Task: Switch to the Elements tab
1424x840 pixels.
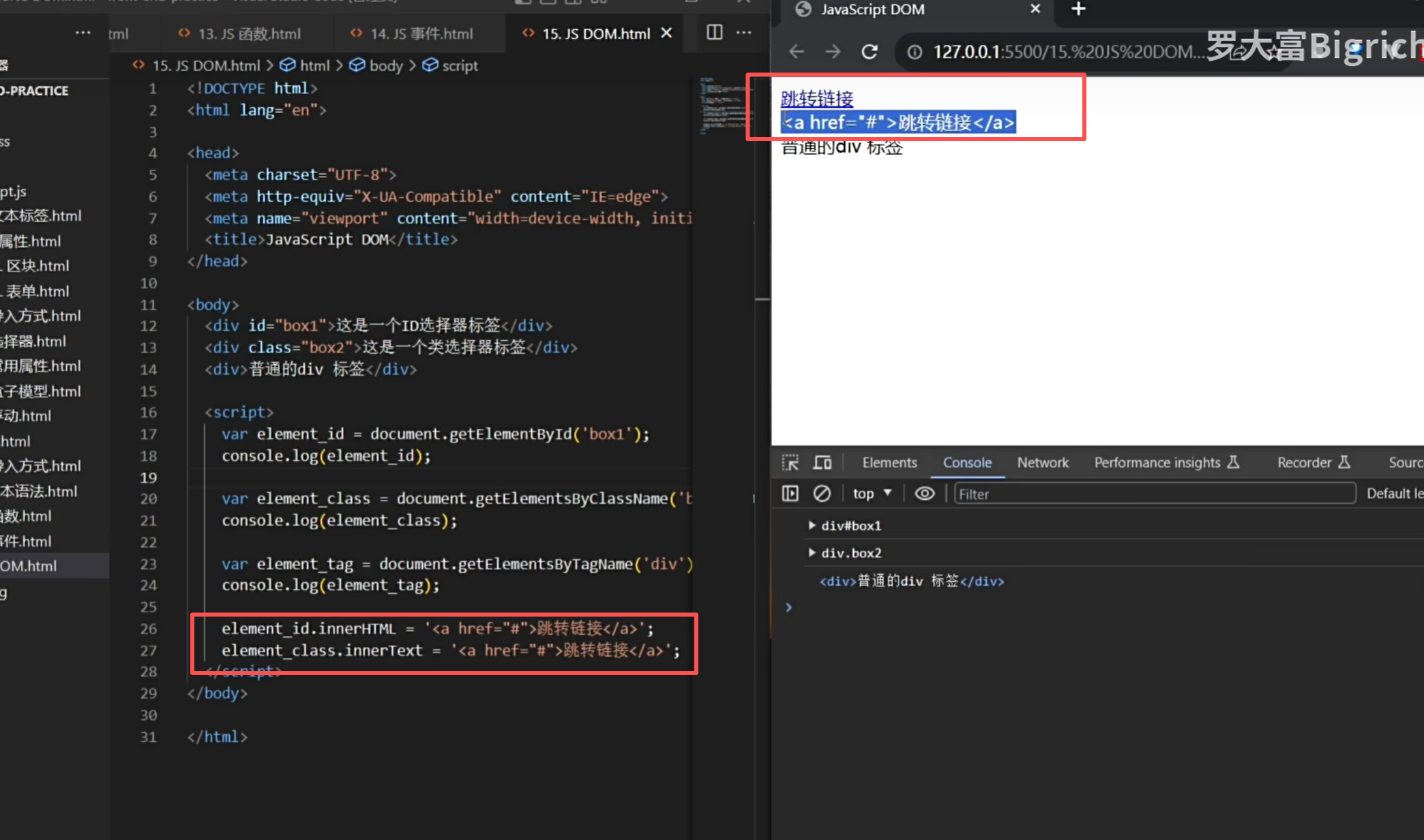Action: [889, 463]
